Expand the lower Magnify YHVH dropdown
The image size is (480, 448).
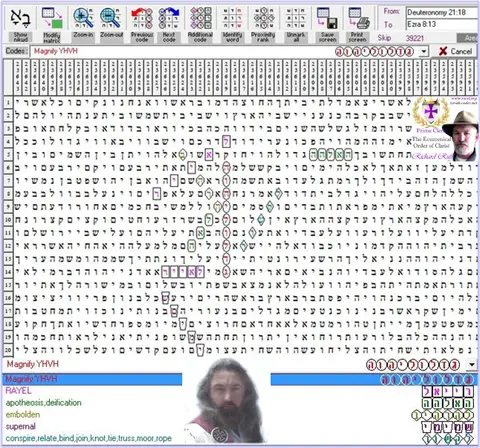(x=472, y=365)
